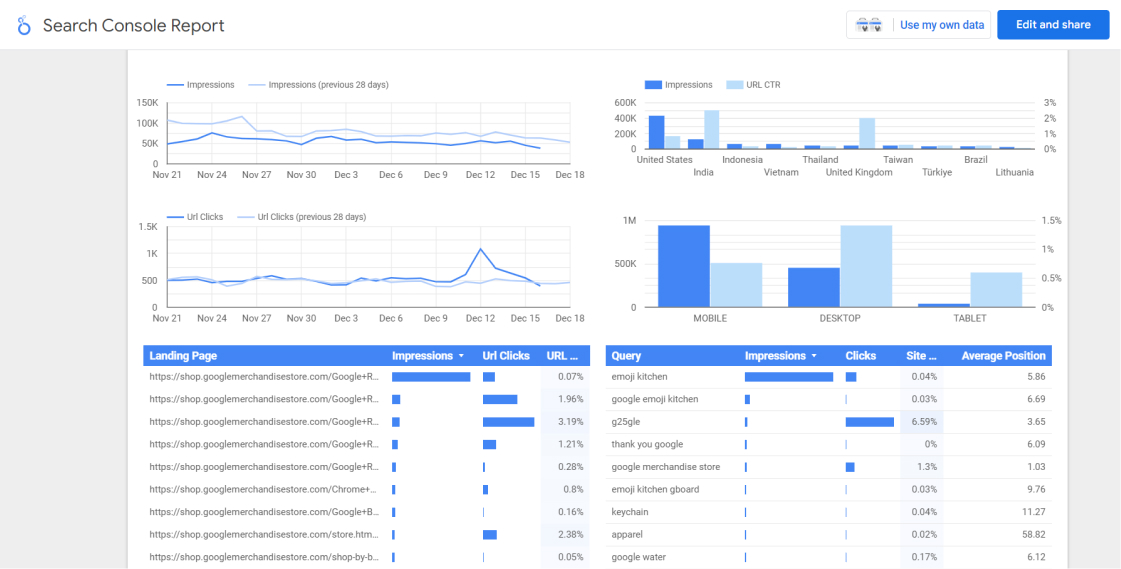Click the 58.82 average position value
Viewport: 1121px width, 569px height.
point(1034,535)
